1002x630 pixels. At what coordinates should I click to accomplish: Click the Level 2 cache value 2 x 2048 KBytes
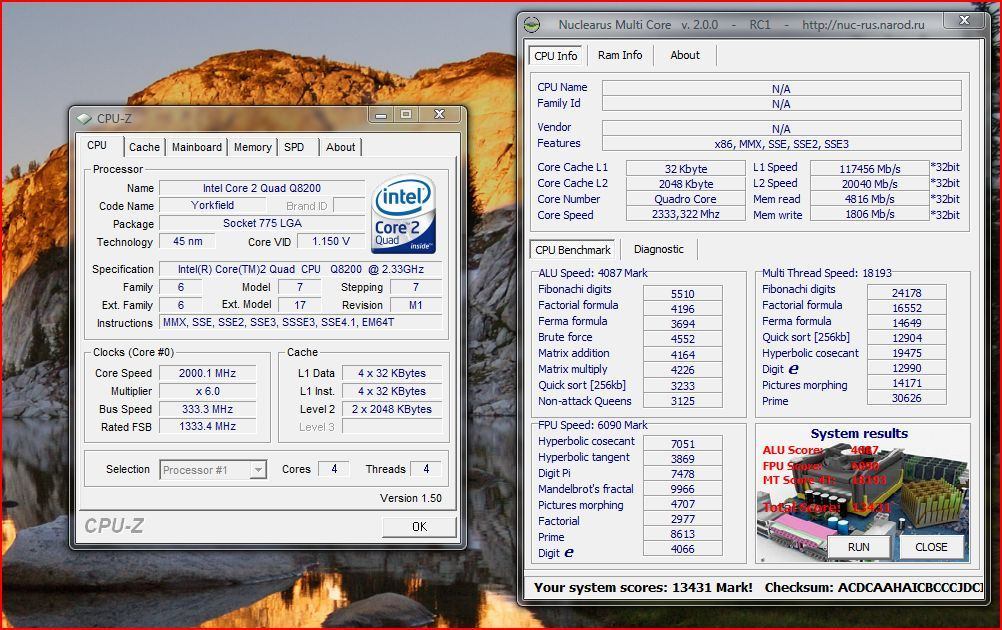(392, 409)
